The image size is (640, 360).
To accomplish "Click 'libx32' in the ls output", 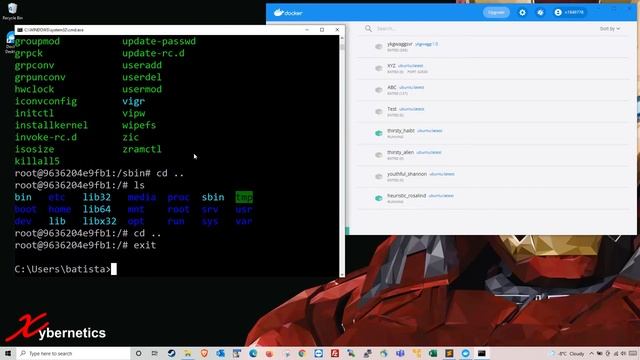I will pyautogui.click(x=100, y=221).
